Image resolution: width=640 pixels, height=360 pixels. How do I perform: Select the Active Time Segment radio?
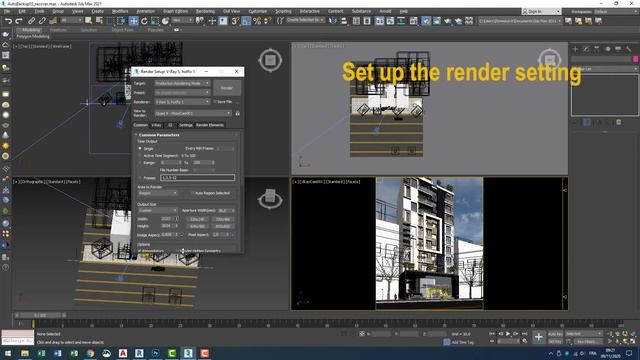coord(140,156)
